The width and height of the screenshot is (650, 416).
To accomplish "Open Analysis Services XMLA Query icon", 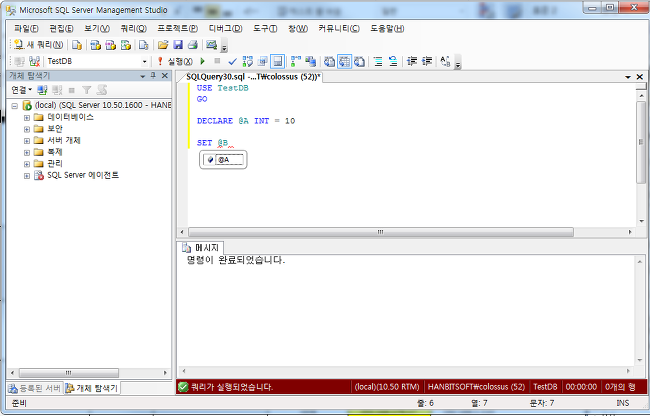I will (126, 45).
